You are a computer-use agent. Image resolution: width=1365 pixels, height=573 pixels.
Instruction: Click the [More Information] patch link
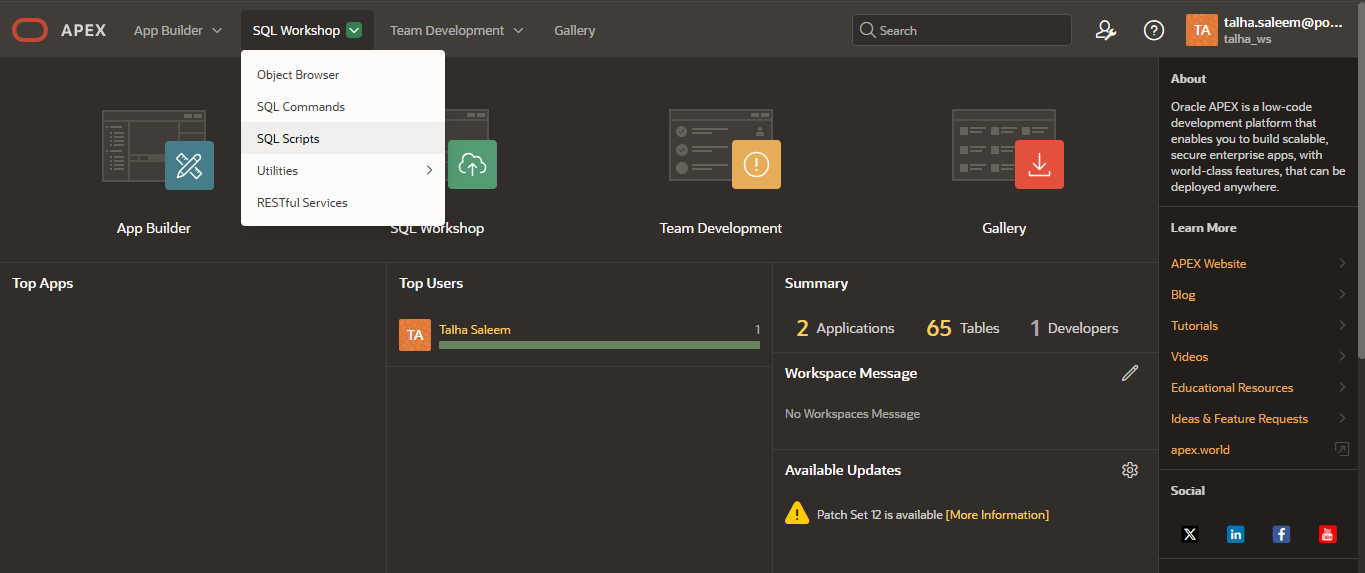click(997, 514)
